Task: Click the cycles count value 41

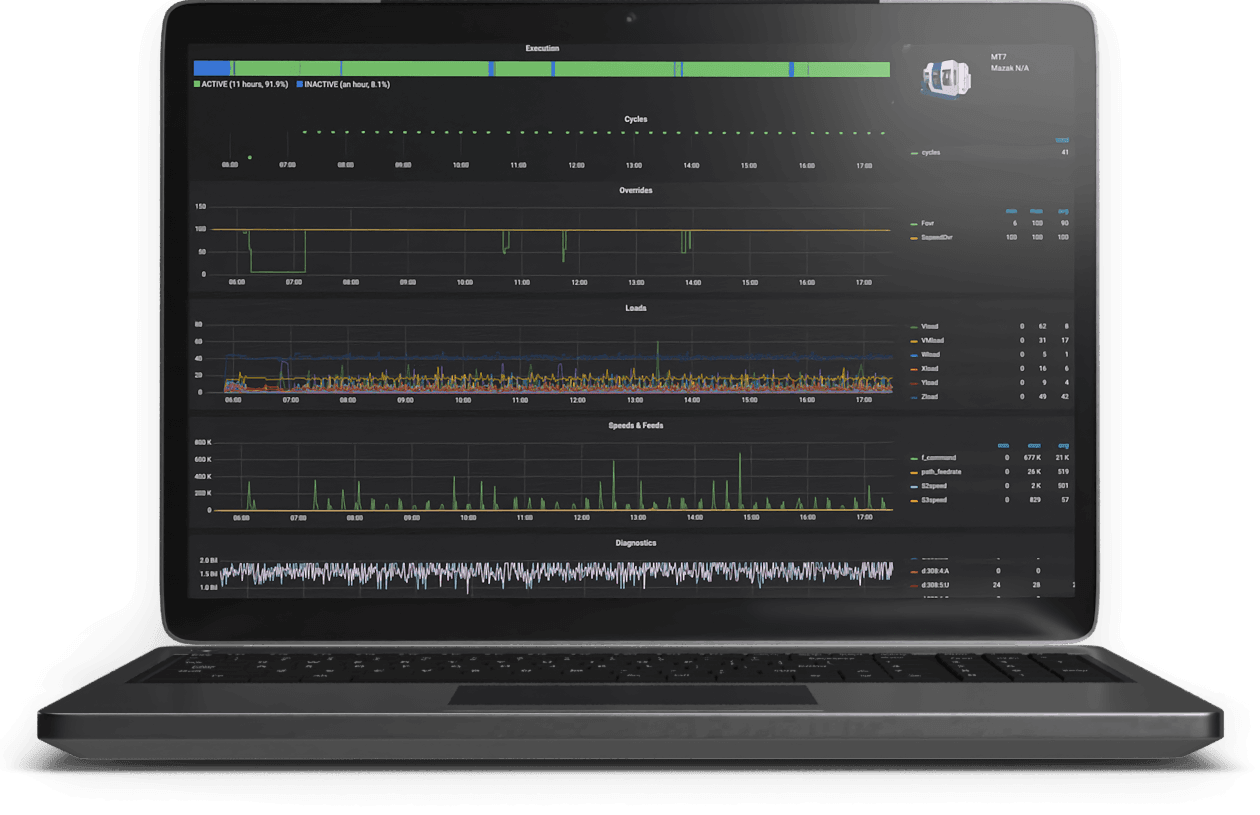Action: [x=1065, y=153]
